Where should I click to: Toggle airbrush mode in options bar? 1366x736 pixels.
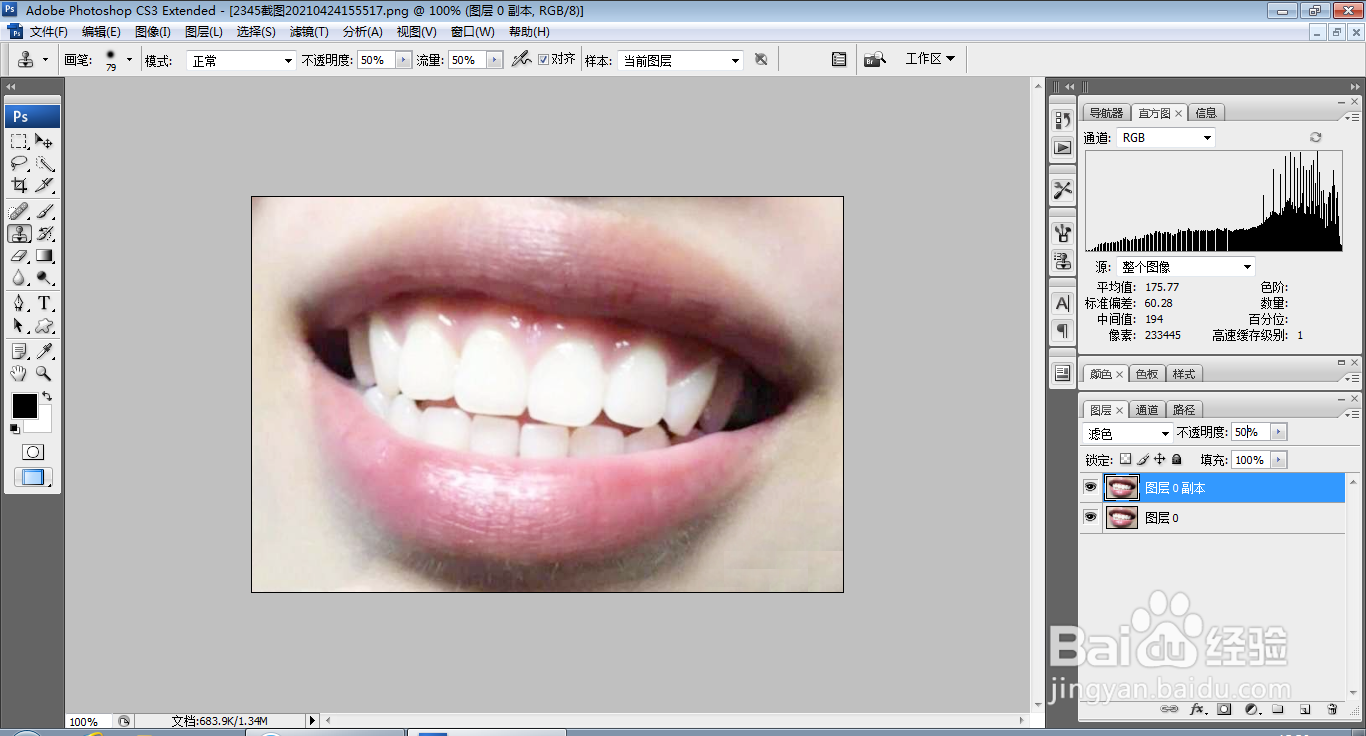point(521,60)
